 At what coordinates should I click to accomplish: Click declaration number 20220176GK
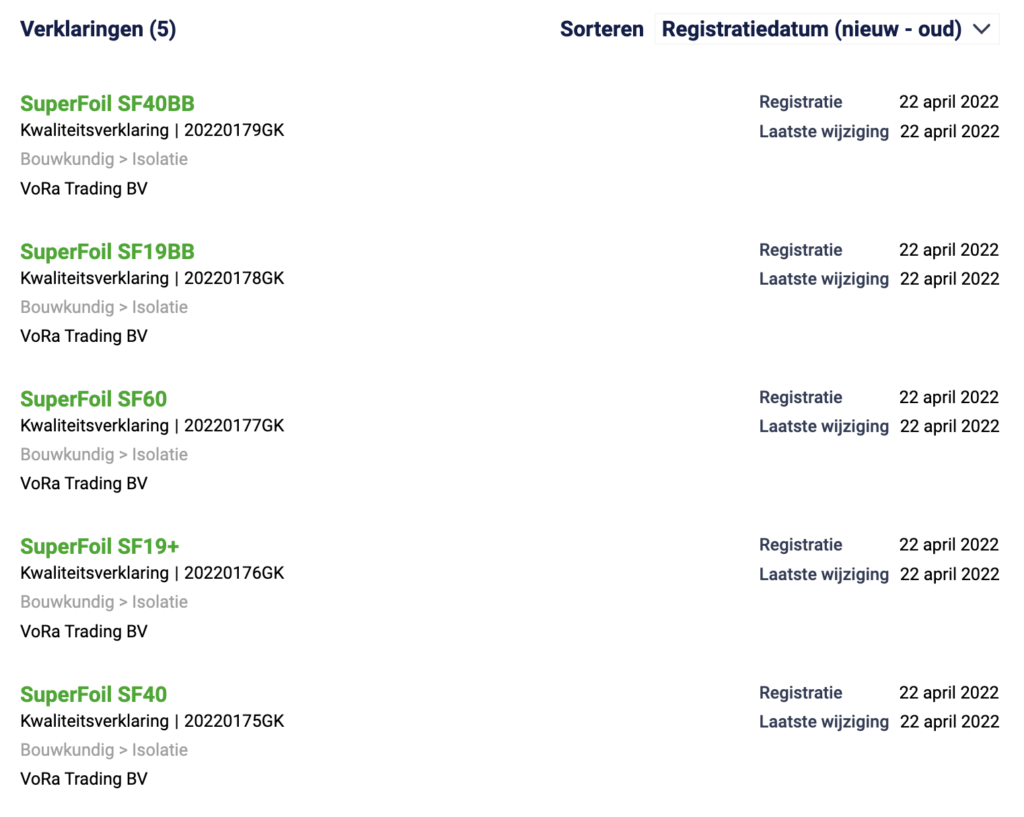click(x=234, y=573)
